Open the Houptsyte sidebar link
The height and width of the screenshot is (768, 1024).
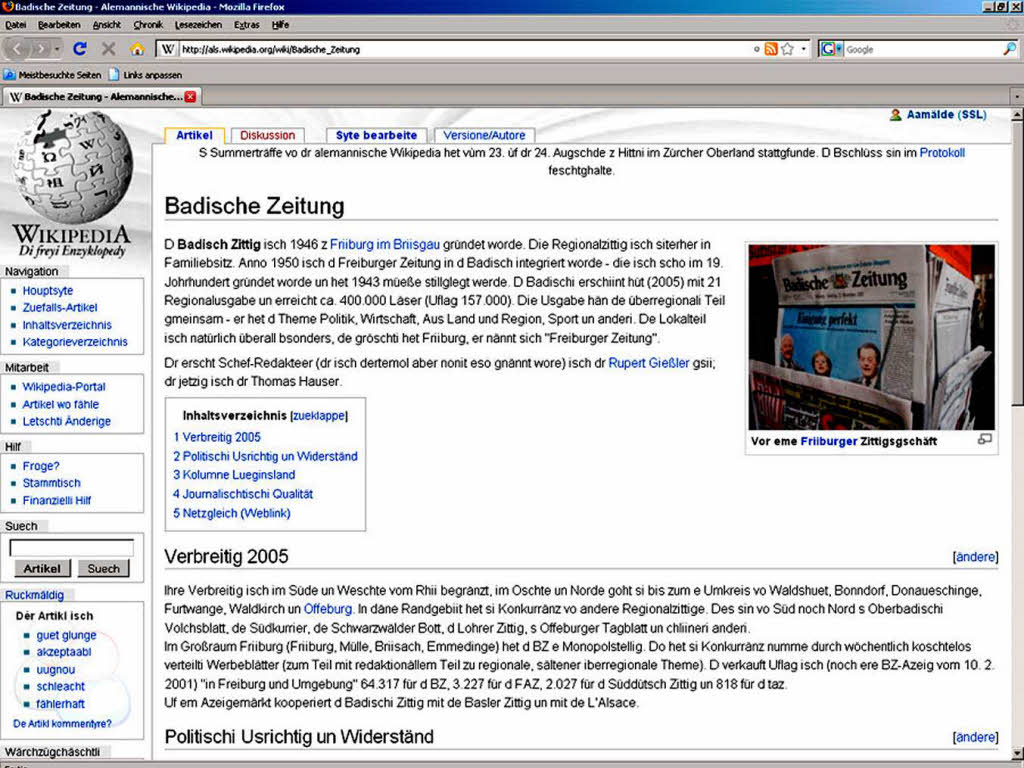[48, 291]
